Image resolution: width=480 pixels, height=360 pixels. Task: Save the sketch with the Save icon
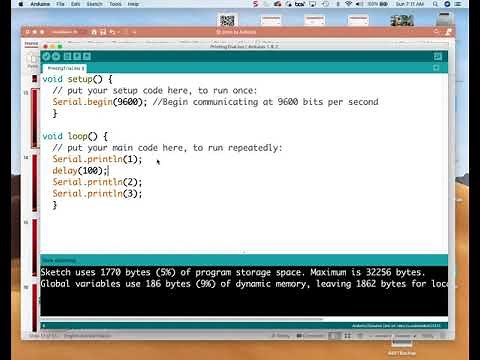click(87, 56)
